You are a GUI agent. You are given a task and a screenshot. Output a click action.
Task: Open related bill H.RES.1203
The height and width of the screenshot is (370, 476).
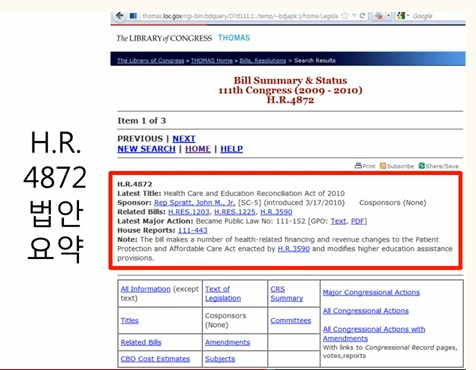pos(189,212)
